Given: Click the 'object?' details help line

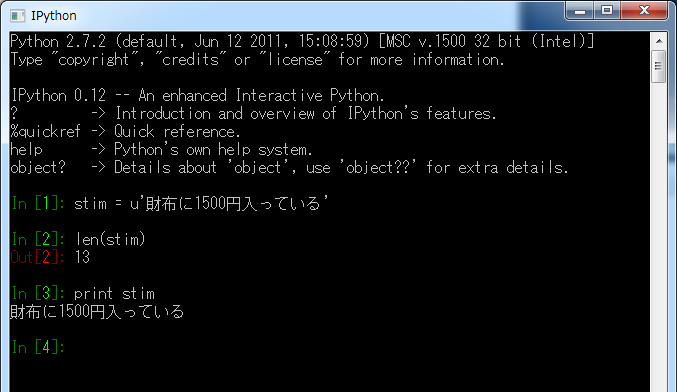Looking at the screenshot, I should 289,168.
